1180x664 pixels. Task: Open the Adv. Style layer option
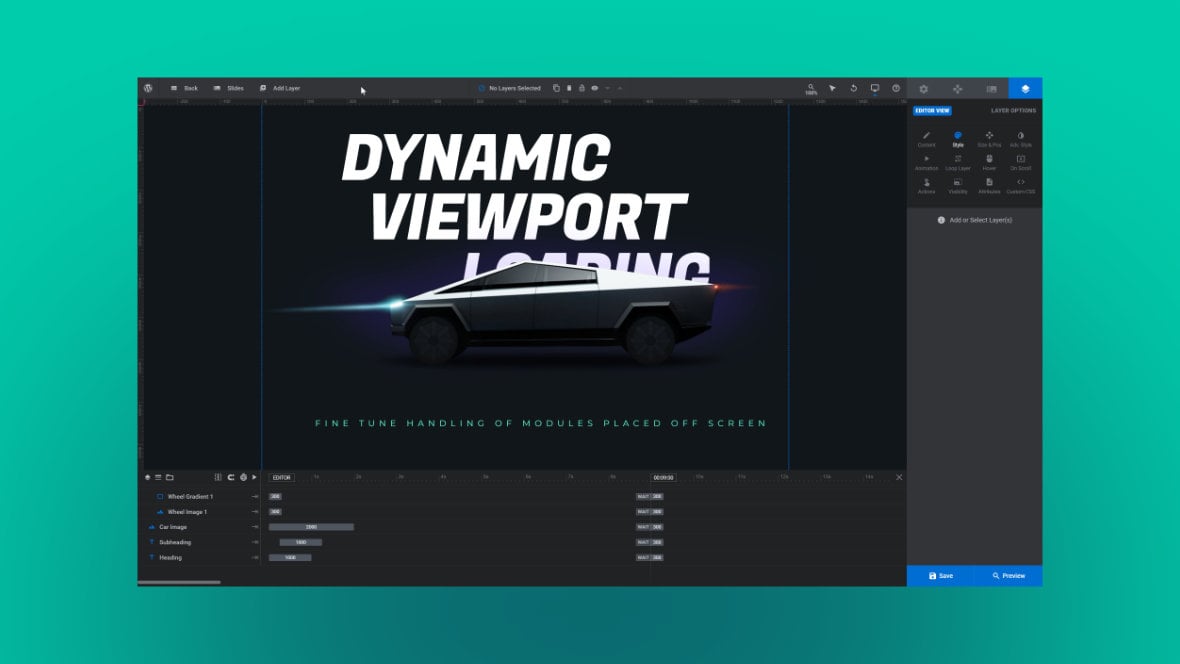point(1020,139)
